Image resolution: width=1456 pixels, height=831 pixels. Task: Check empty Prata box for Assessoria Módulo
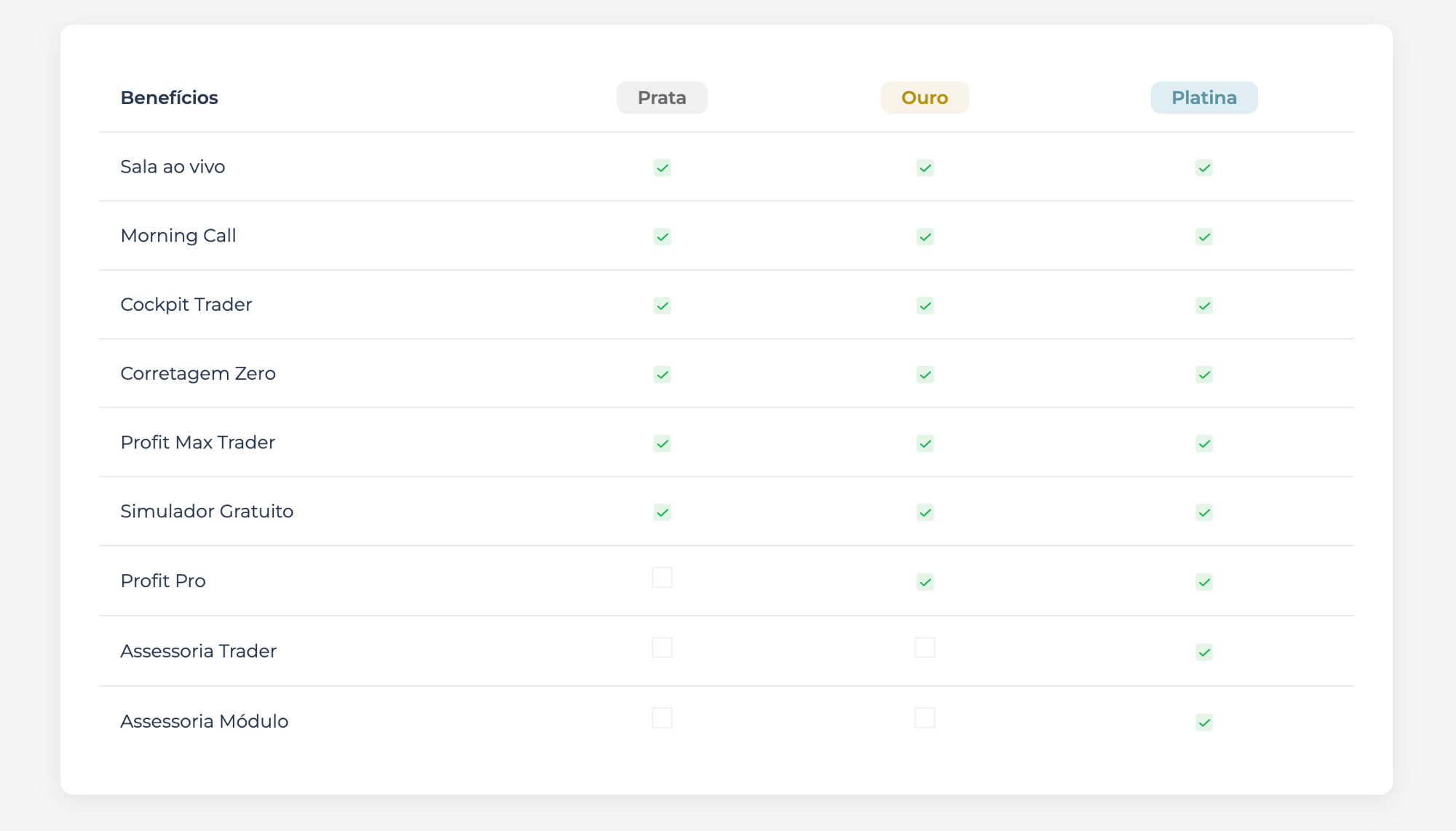coord(662,718)
